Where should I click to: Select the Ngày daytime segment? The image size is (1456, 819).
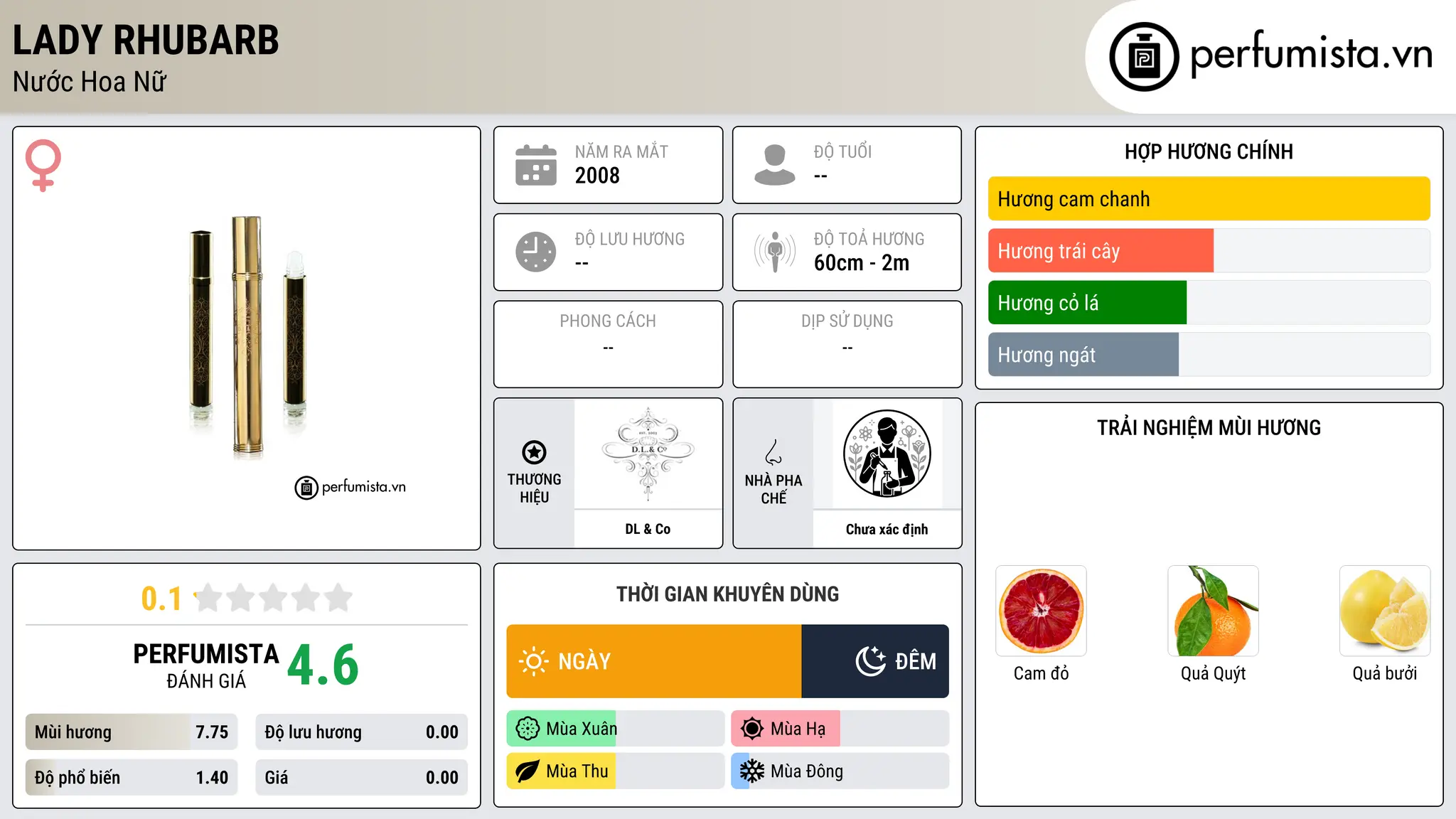coord(654,661)
